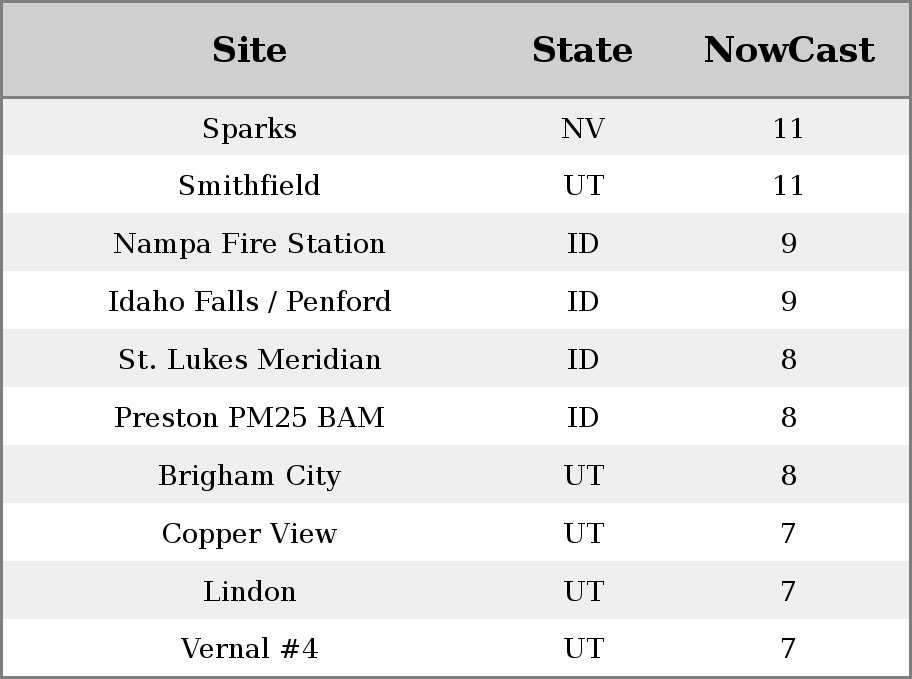Click the NowCast value for Brigham City
The image size is (912, 679).
coord(788,476)
